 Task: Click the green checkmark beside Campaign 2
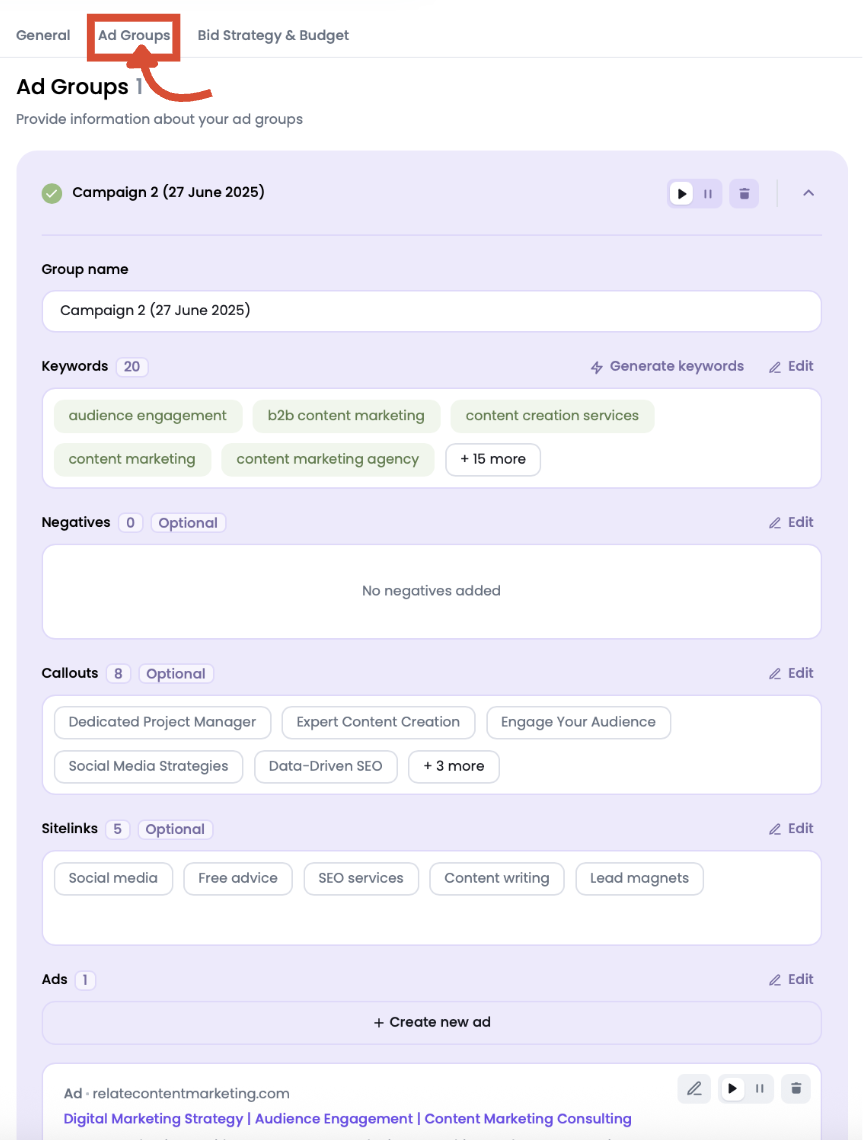coord(51,192)
